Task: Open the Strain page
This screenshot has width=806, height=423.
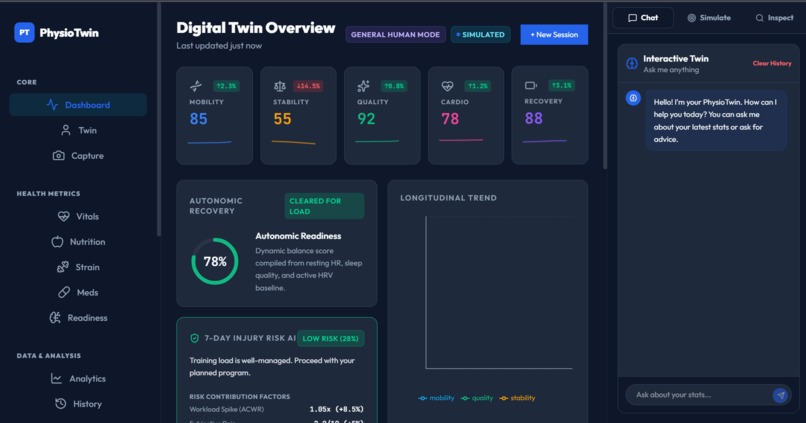Action: click(x=78, y=267)
